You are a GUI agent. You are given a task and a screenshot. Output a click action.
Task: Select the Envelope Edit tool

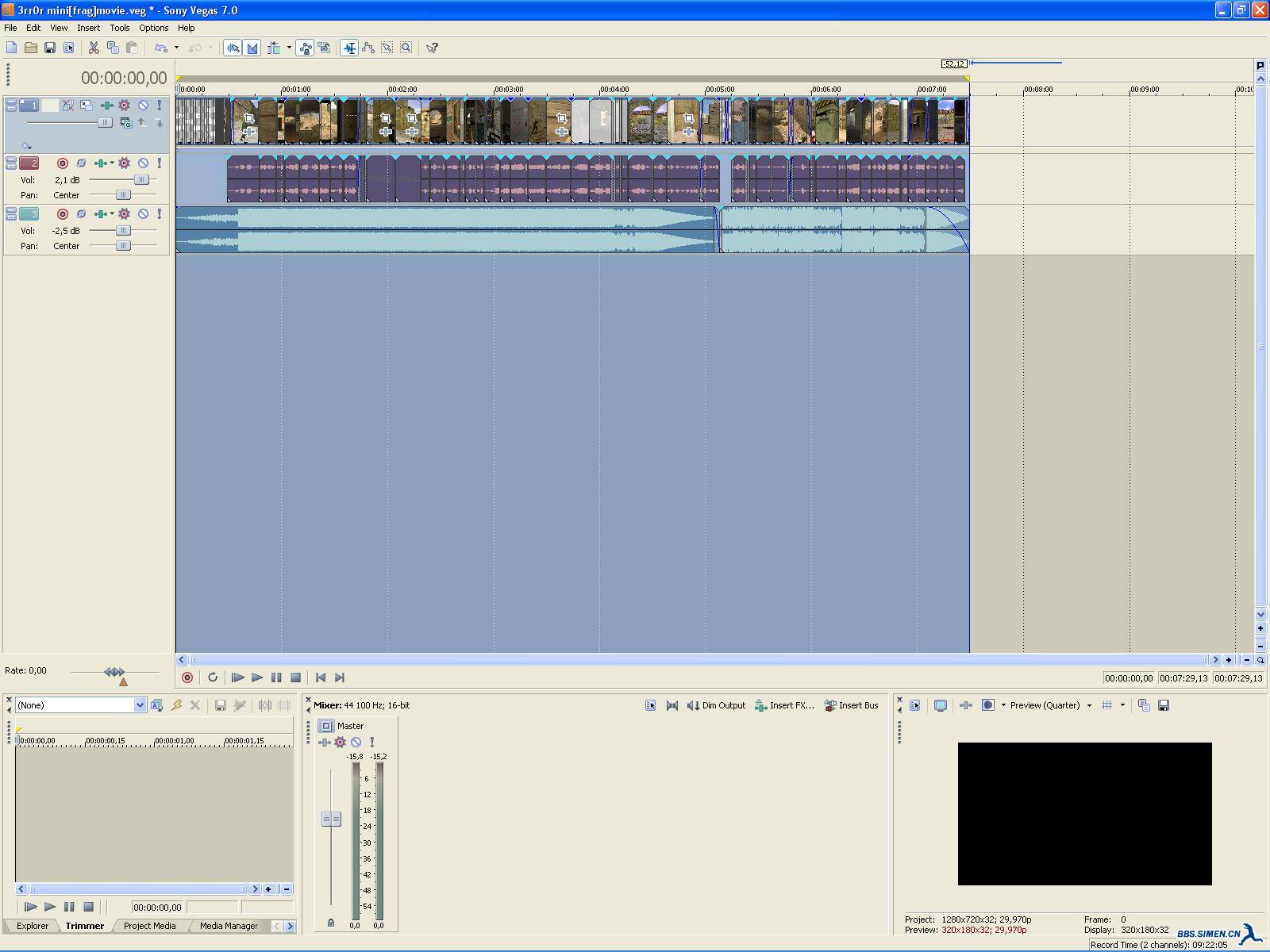point(368,48)
